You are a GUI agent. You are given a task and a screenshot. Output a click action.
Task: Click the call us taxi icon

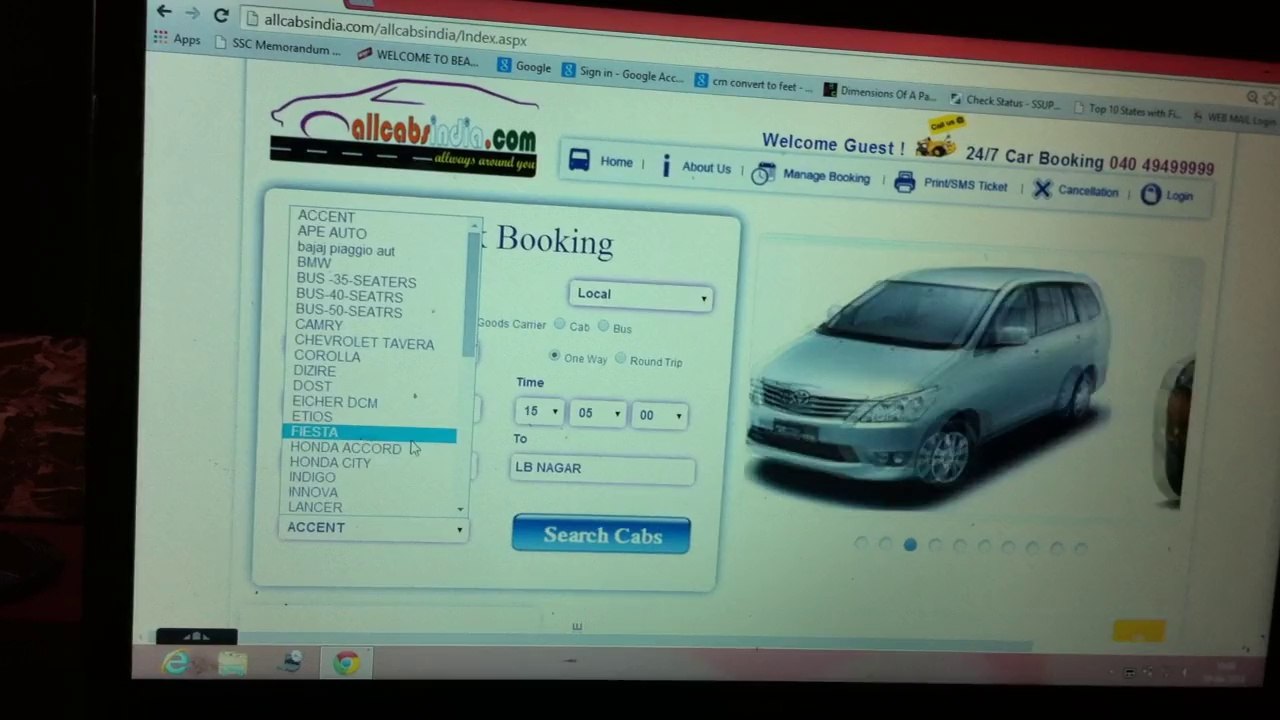938,139
